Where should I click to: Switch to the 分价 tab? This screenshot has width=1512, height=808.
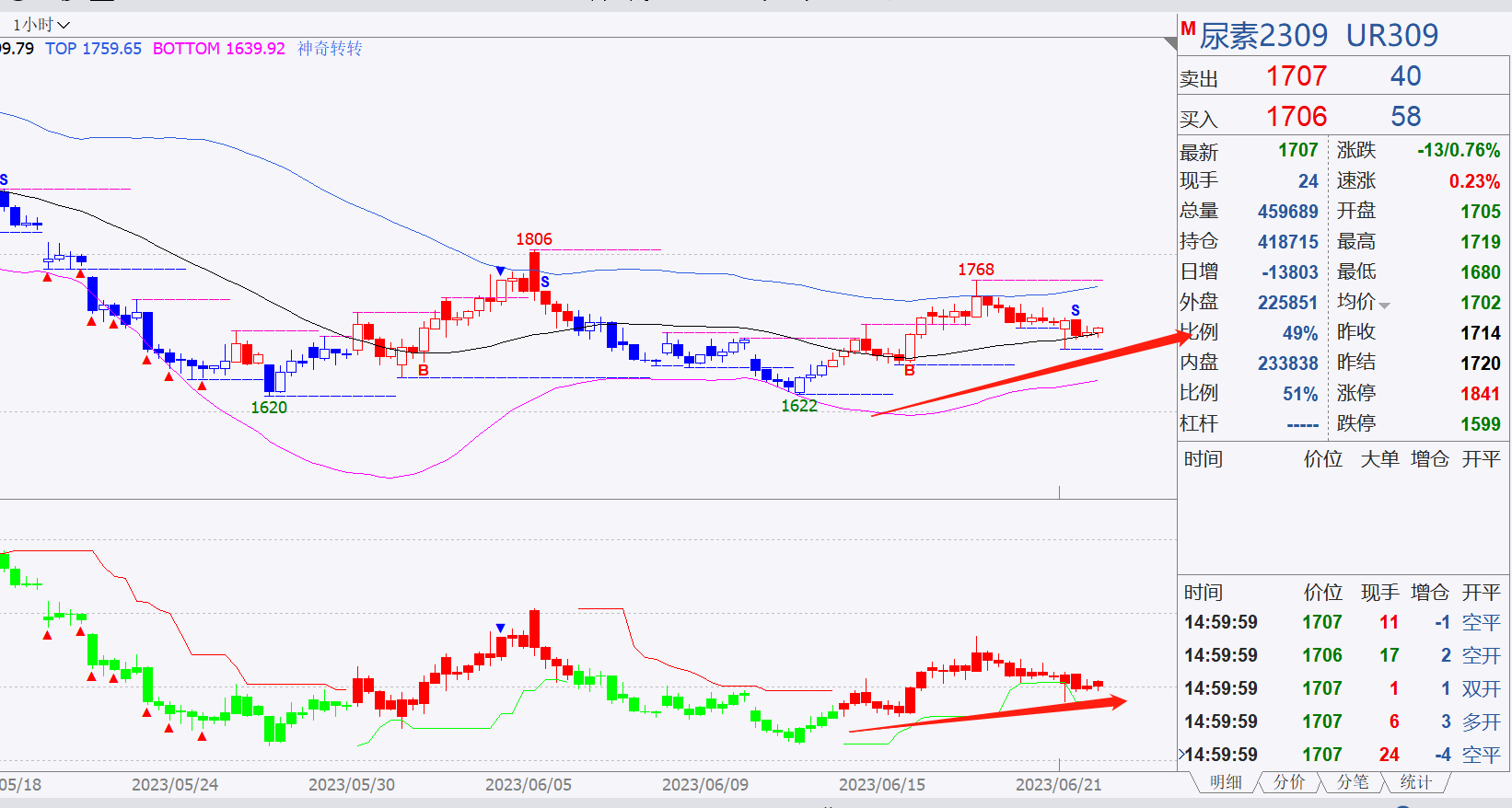click(1289, 782)
